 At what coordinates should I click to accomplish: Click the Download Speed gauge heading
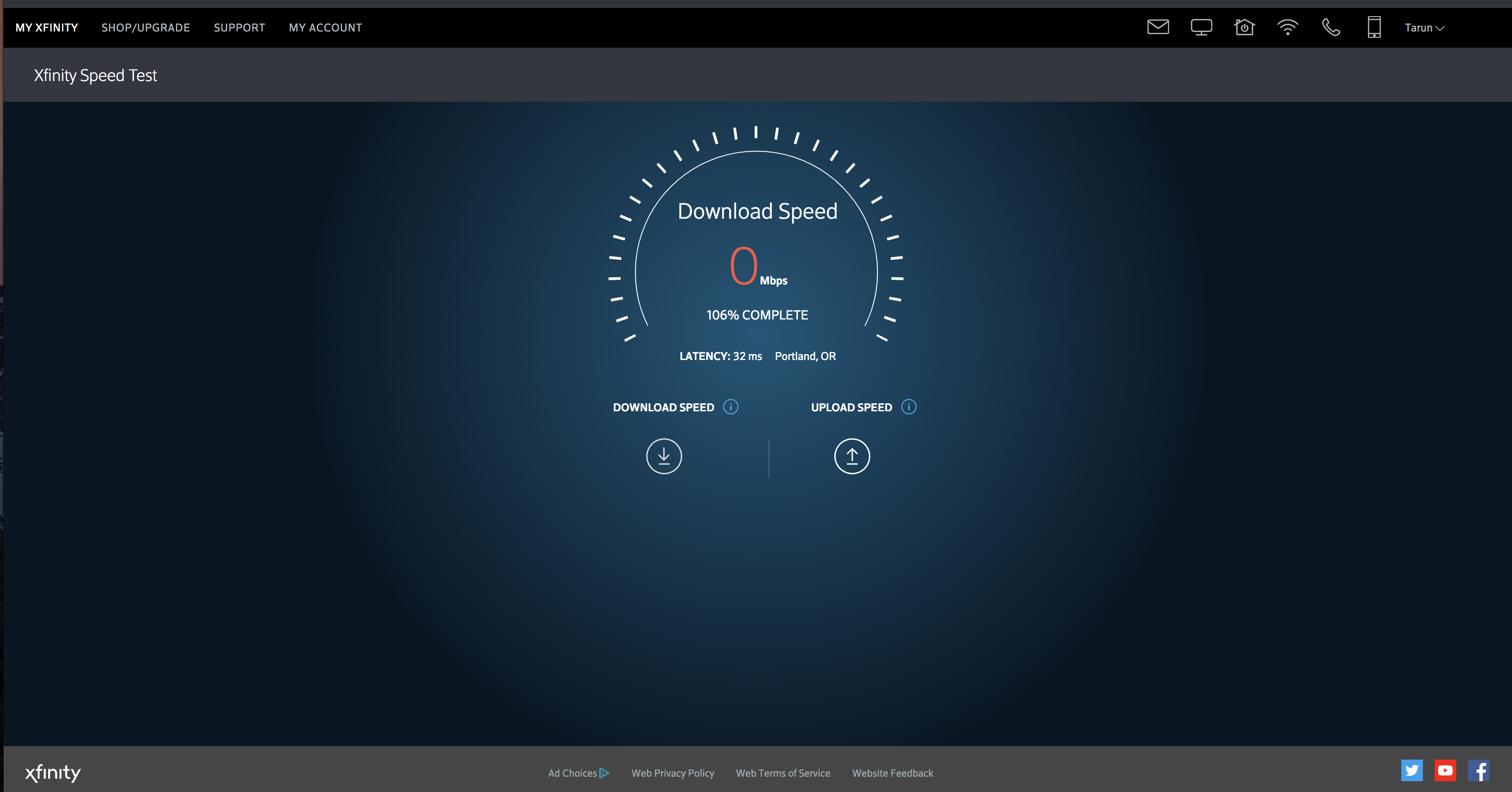(757, 211)
